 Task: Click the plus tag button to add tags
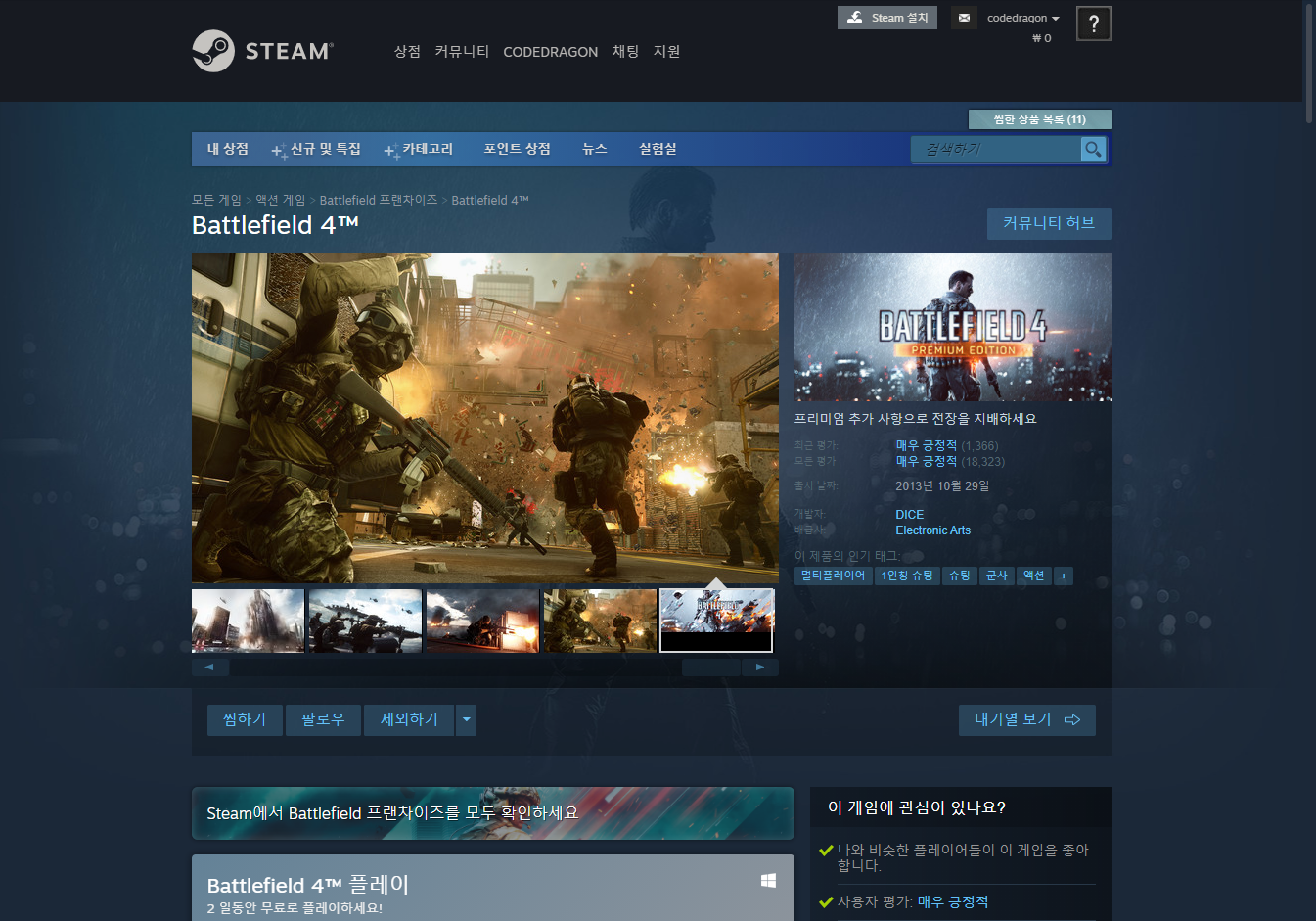click(1064, 576)
